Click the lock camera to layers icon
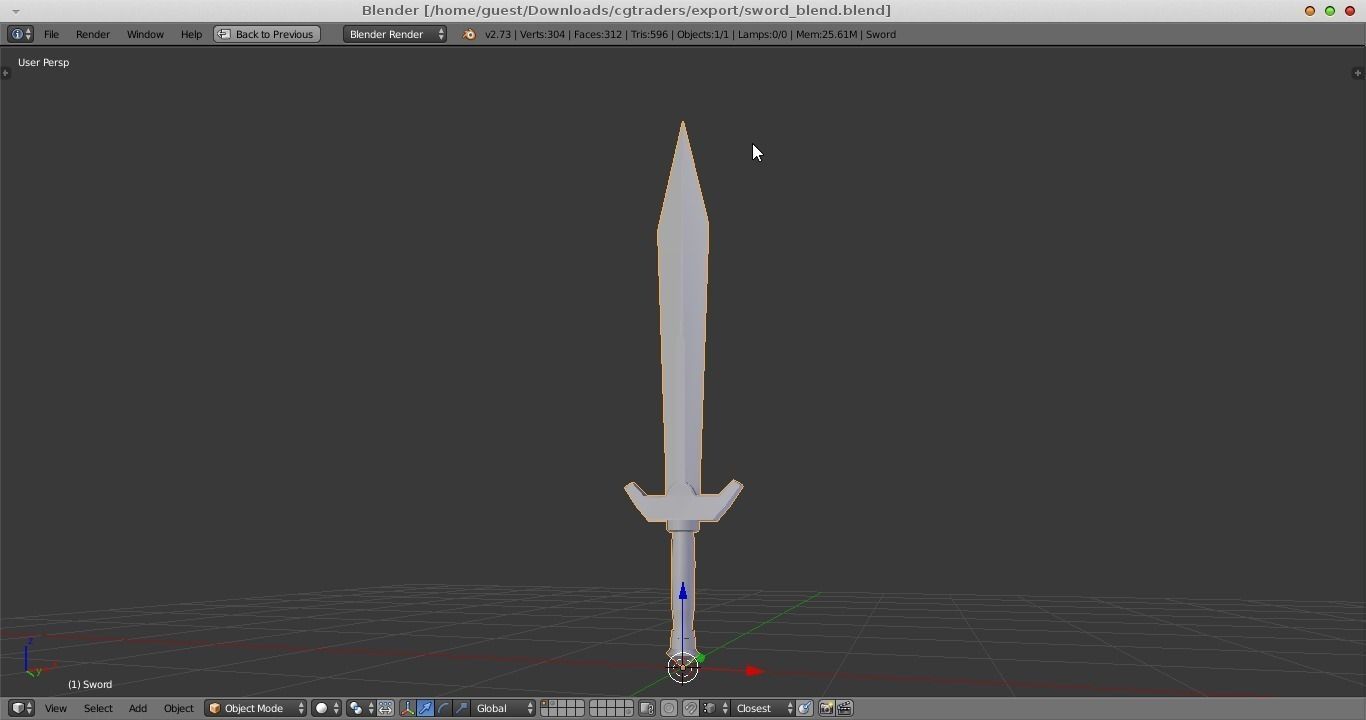1366x720 pixels. (647, 708)
